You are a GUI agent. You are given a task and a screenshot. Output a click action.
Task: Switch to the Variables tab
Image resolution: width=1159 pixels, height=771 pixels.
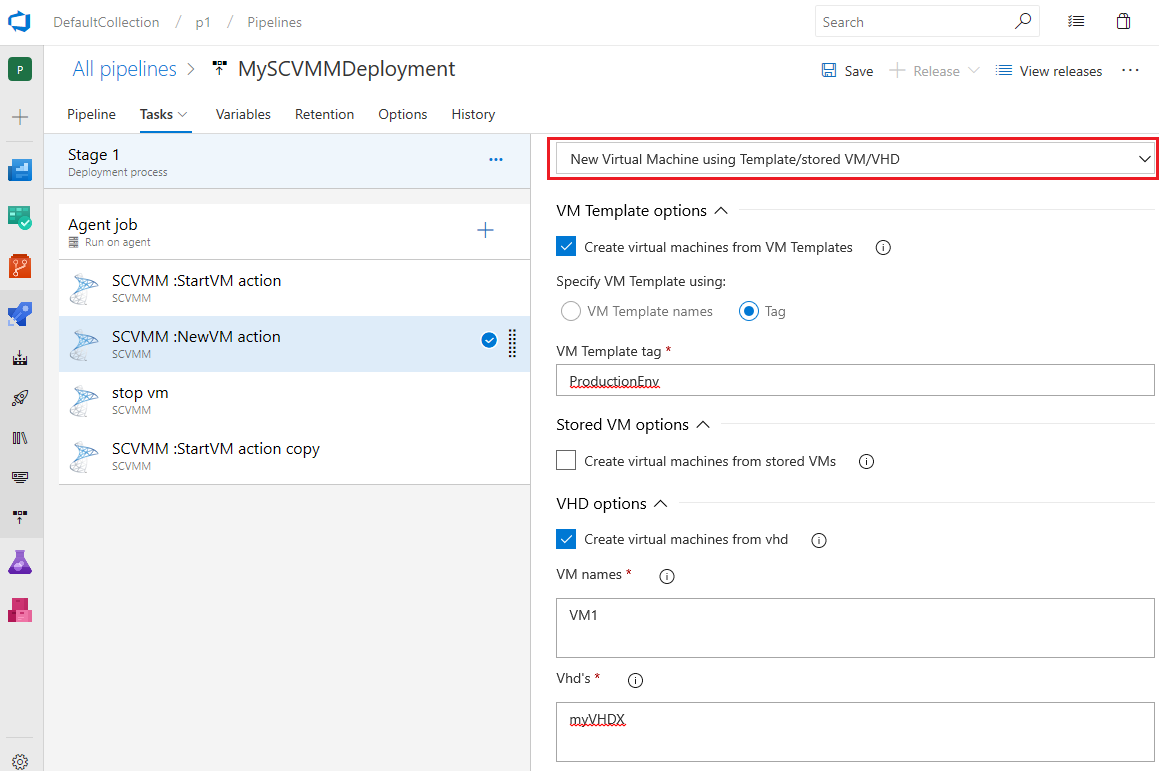tap(243, 114)
